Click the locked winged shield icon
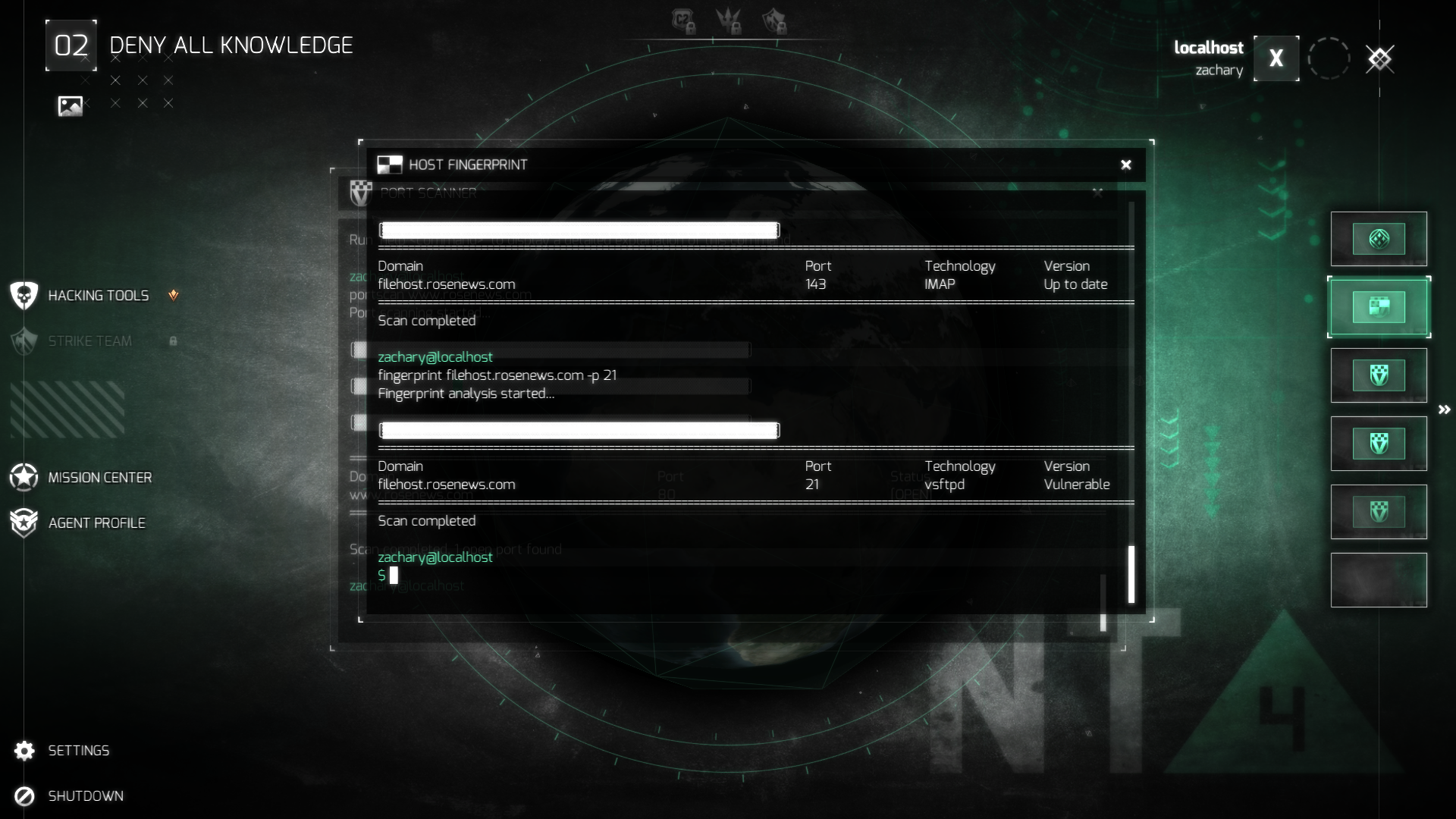This screenshot has height=819, width=1456. click(774, 21)
